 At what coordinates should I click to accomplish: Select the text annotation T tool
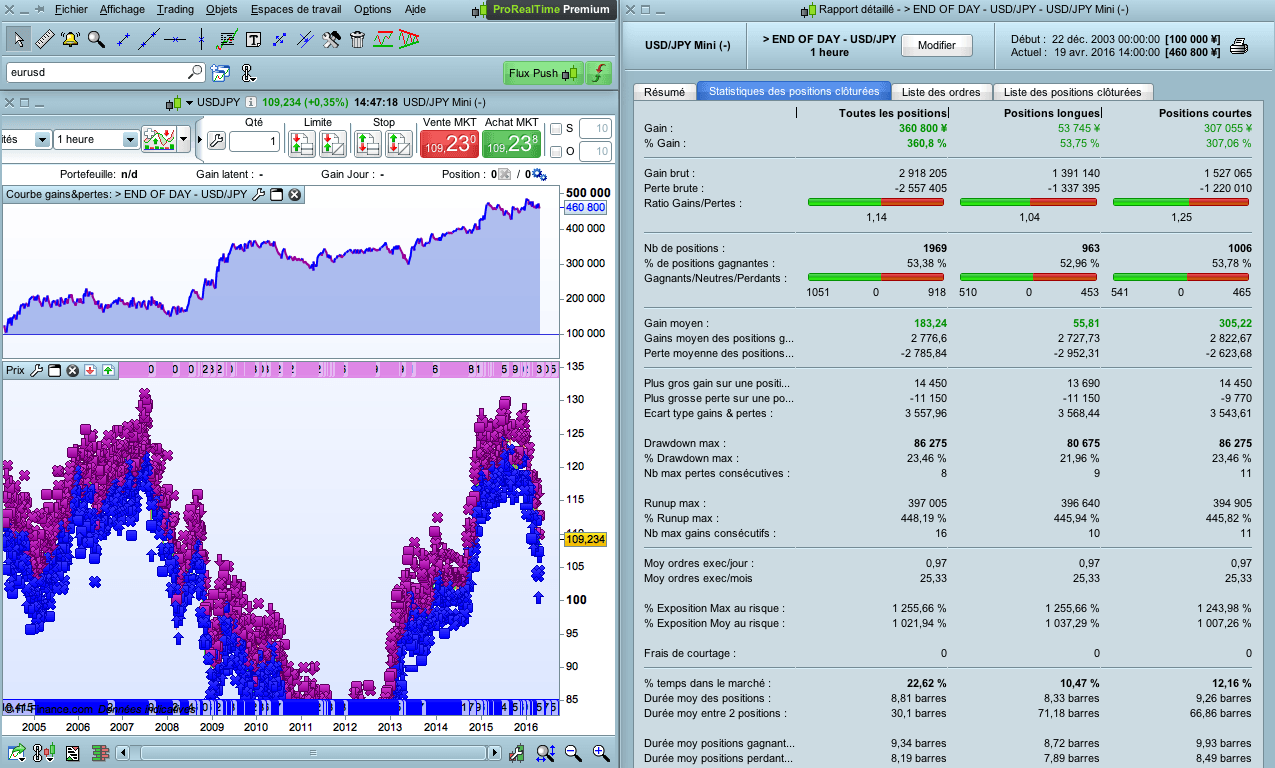click(x=253, y=40)
